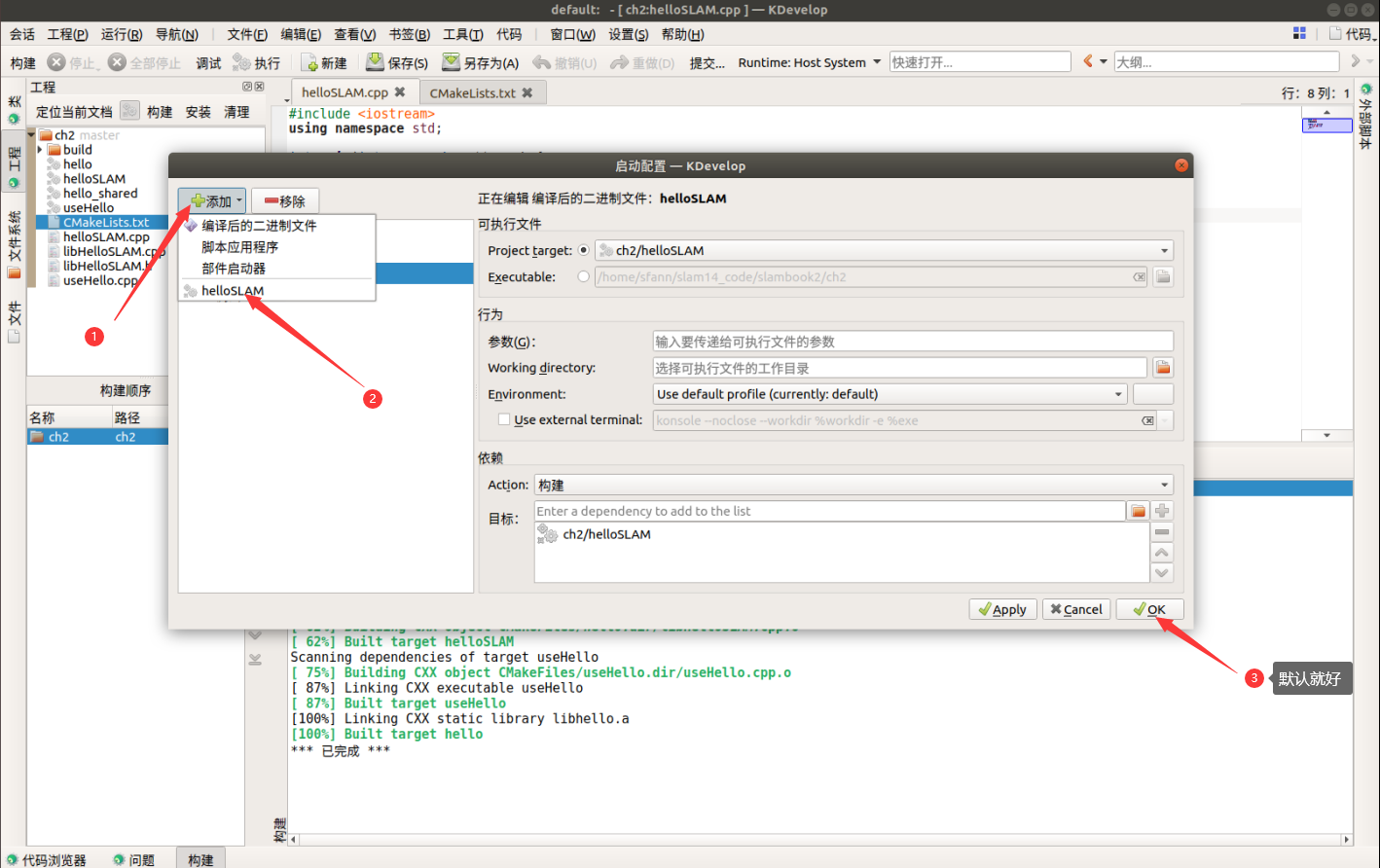Close the helloSLAM.cpp tab with its X

tap(400, 92)
